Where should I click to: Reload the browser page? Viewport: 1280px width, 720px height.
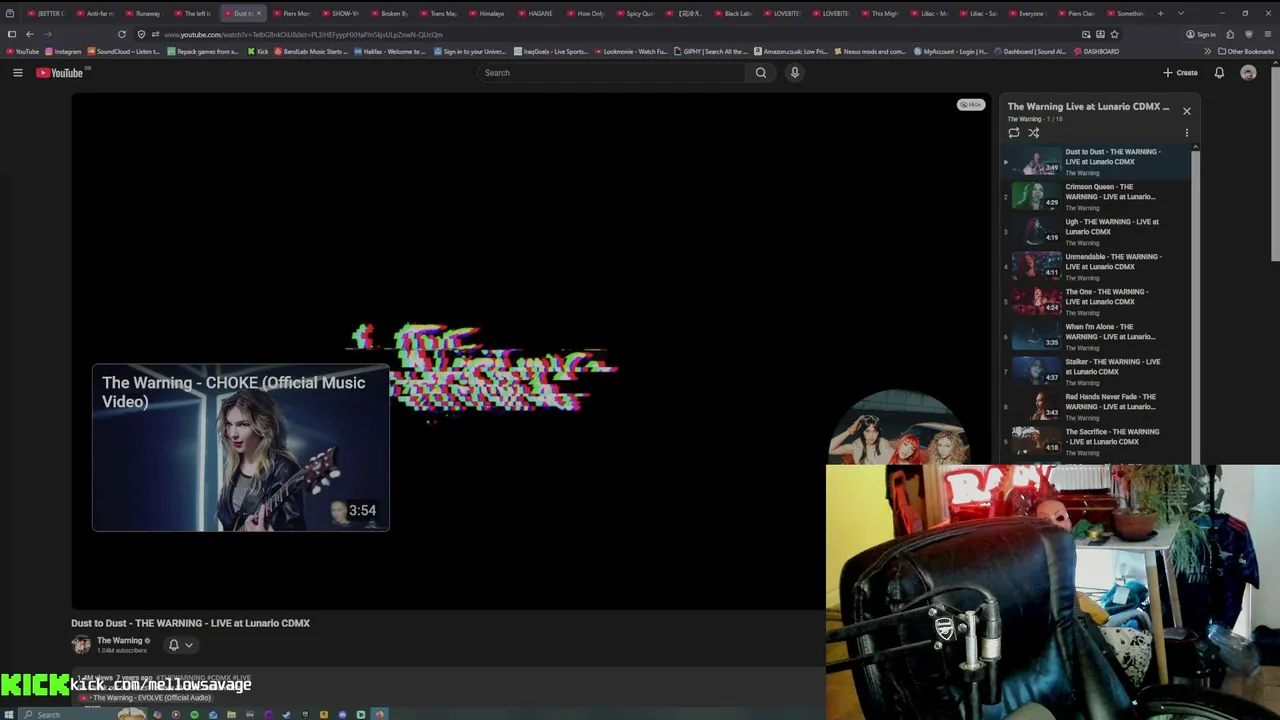(122, 34)
